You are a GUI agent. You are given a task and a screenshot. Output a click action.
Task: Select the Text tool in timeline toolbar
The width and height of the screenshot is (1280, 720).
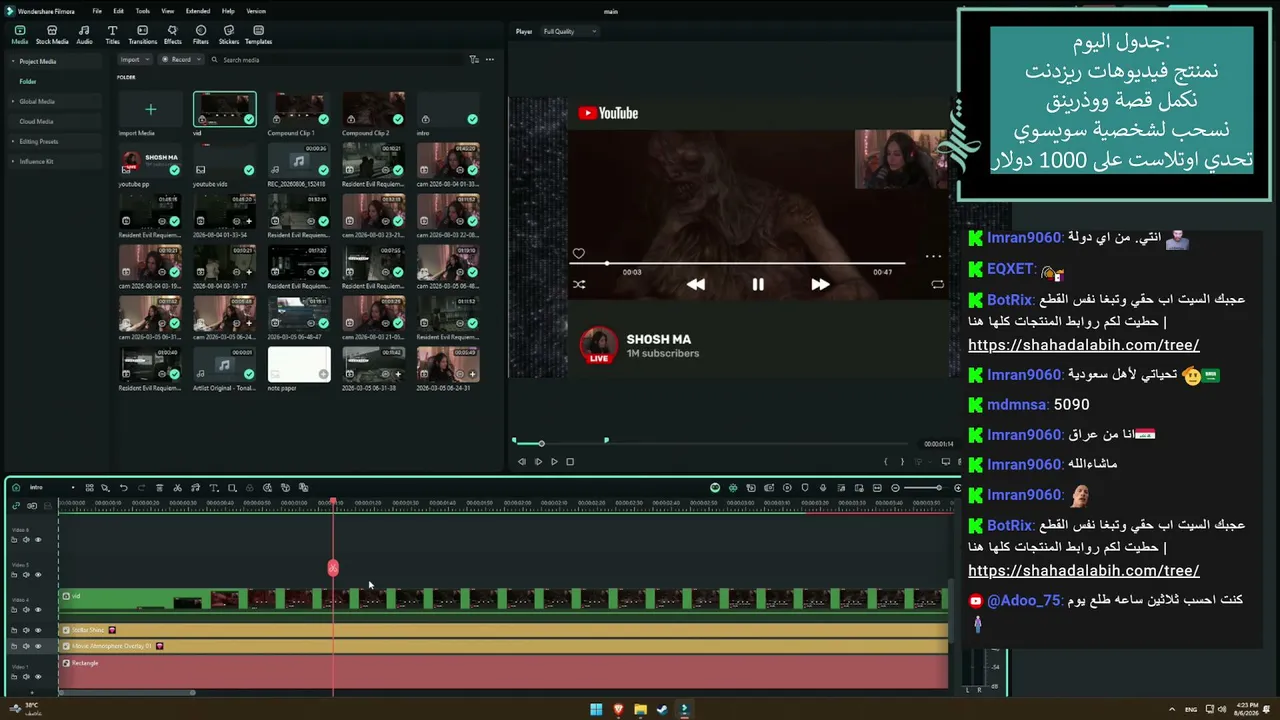[x=213, y=488]
